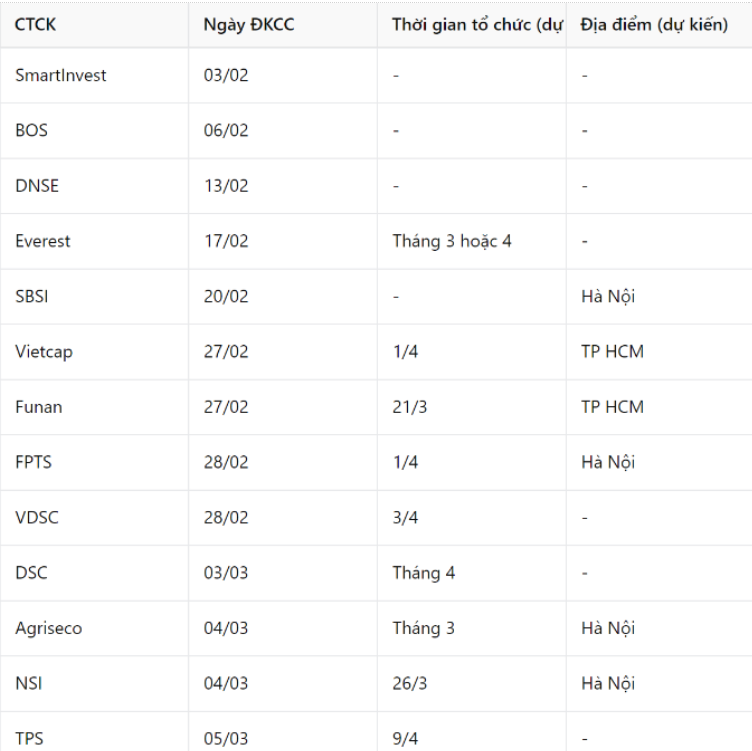Select the TPS company cell
Screen dimensions: 752x751
(94, 732)
